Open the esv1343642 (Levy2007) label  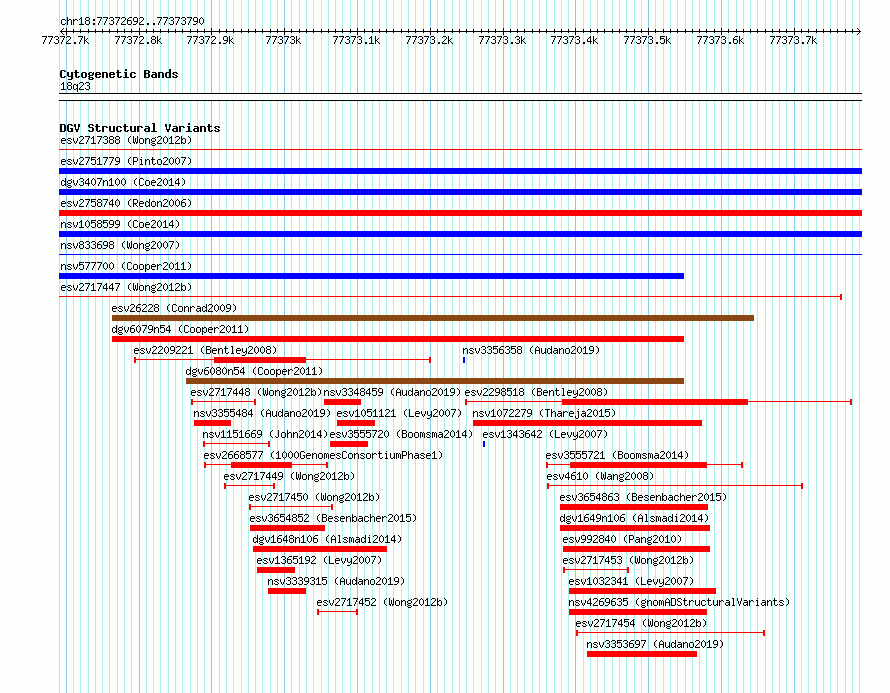[x=545, y=434]
